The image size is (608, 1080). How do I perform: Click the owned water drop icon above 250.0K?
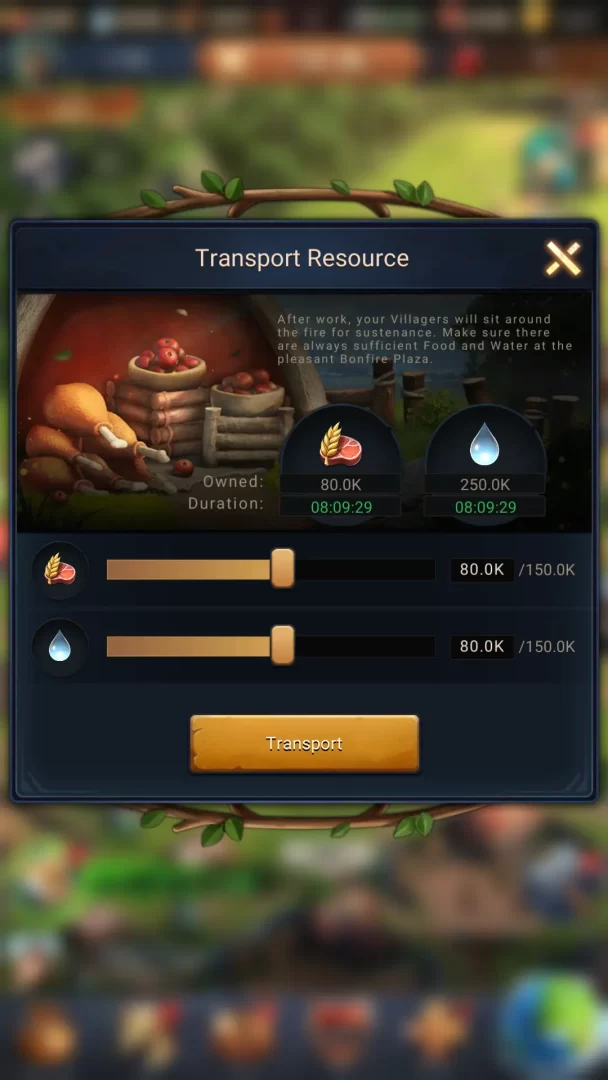(x=485, y=444)
